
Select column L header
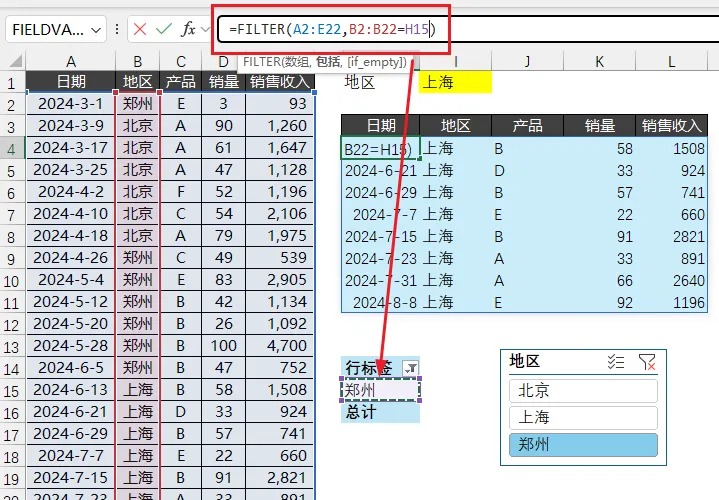point(671,61)
